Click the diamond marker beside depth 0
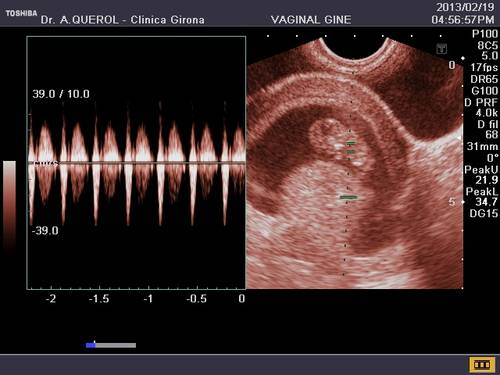 tap(463, 58)
